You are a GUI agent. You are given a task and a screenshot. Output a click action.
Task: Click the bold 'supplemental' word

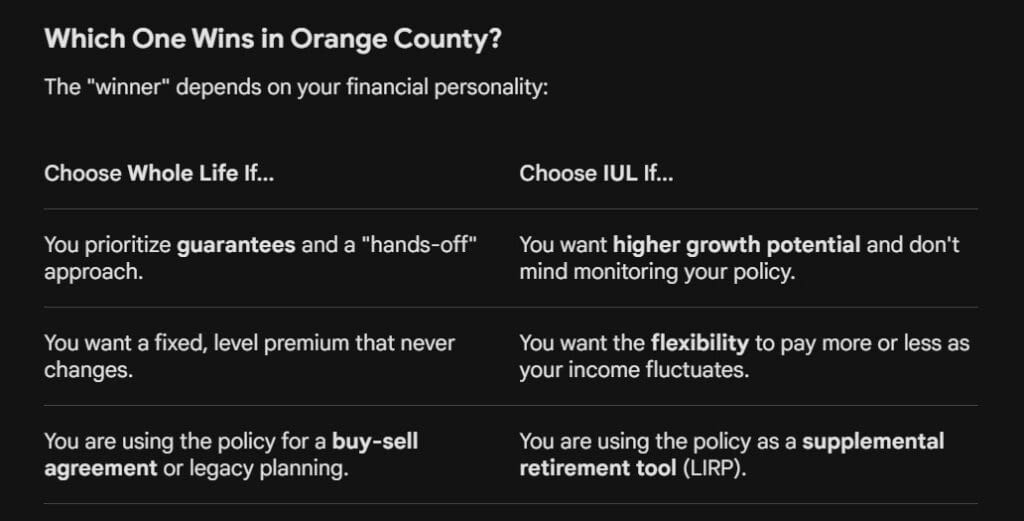pyautogui.click(x=873, y=441)
